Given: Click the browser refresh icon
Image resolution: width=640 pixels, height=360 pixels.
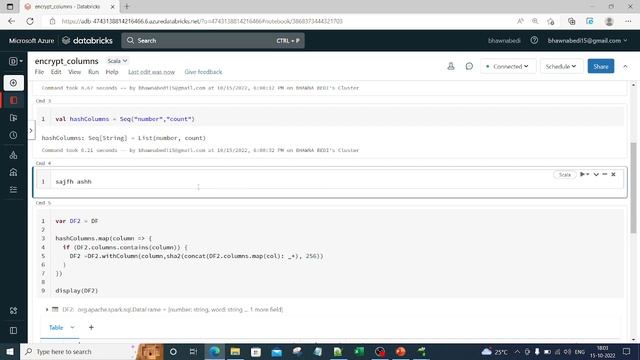Looking at the screenshot, I should (x=30, y=21).
